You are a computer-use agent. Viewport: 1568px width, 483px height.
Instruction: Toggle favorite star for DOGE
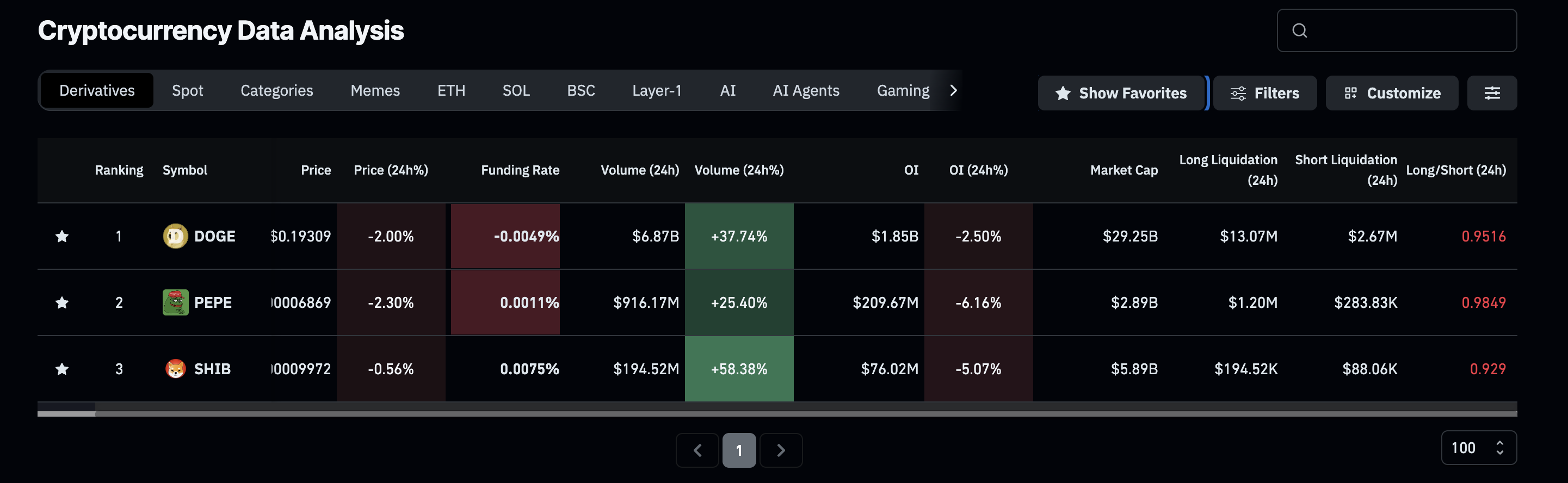point(62,236)
